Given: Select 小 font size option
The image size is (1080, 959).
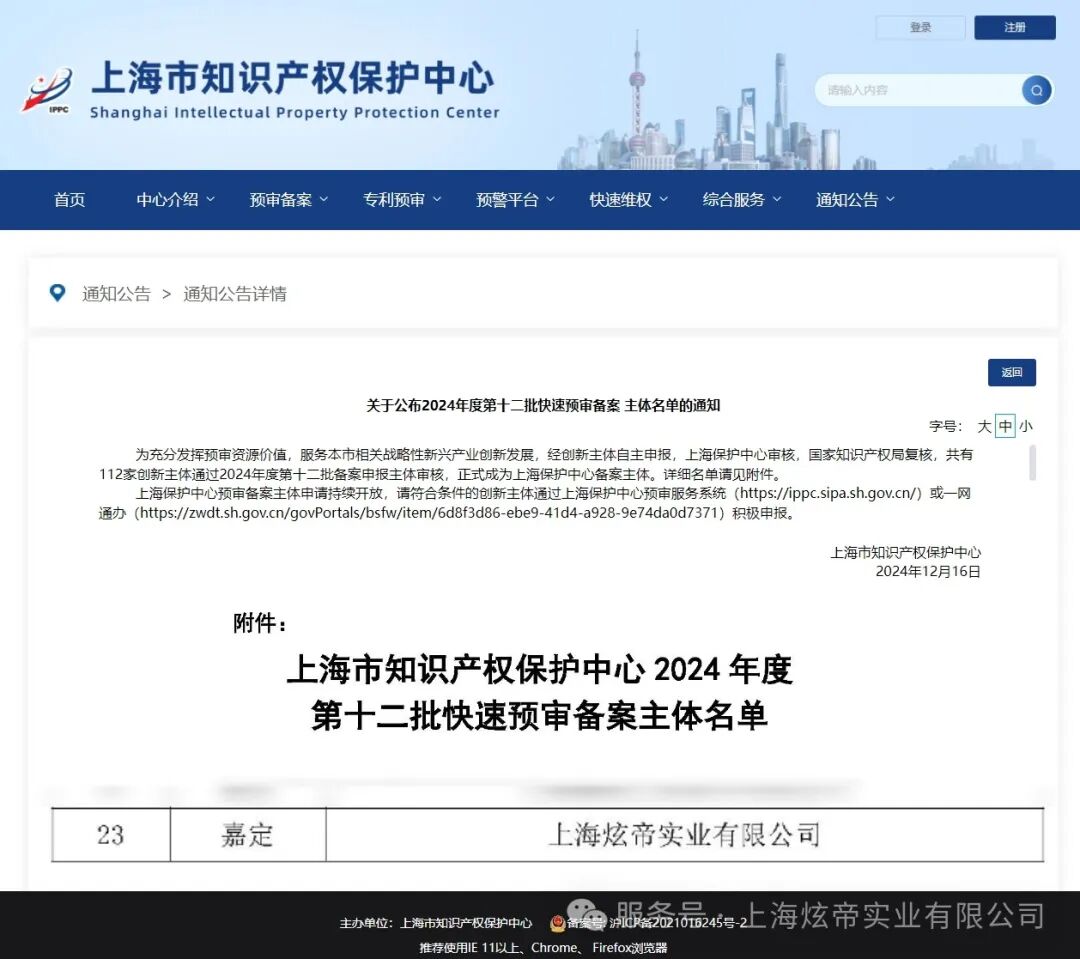Looking at the screenshot, I should tap(1026, 426).
